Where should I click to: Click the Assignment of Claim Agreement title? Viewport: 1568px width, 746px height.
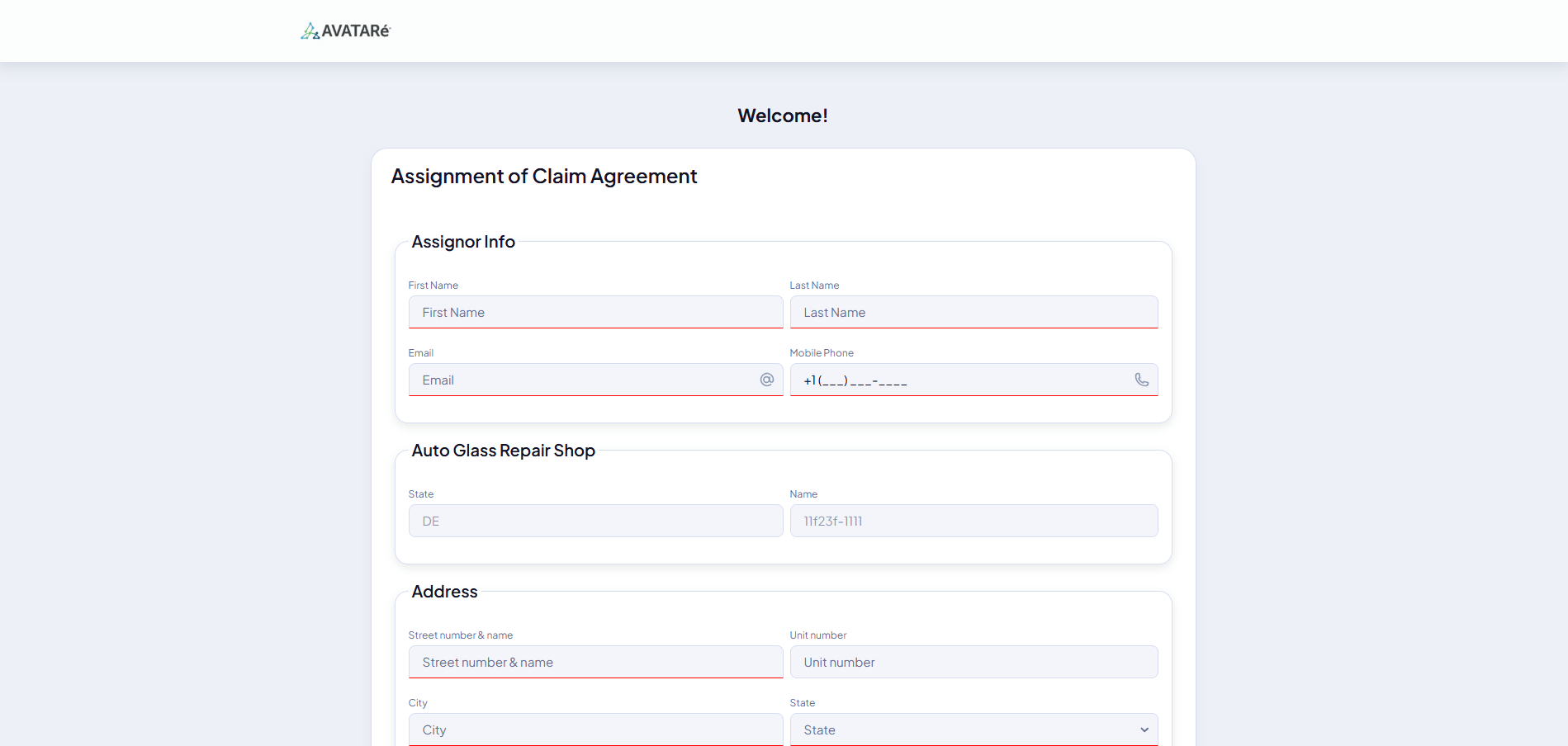[x=543, y=176]
